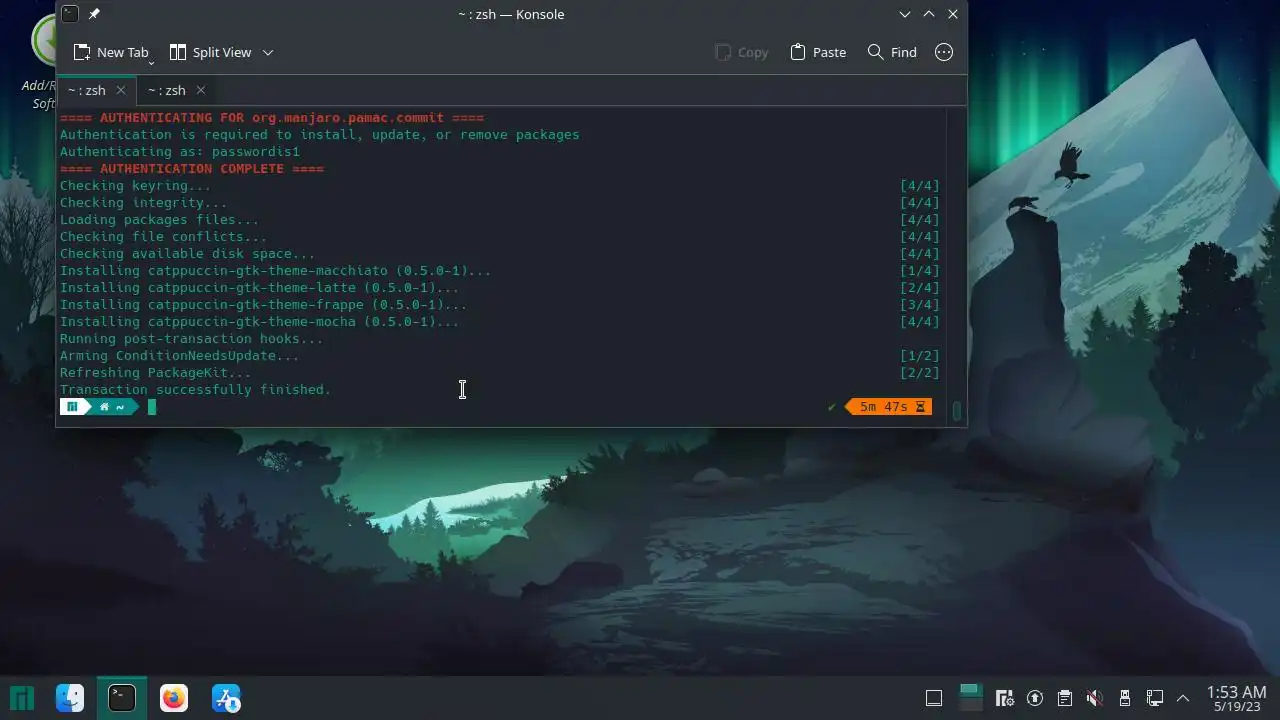Launch Firefox from the taskbar
The height and width of the screenshot is (720, 1280).
(174, 698)
